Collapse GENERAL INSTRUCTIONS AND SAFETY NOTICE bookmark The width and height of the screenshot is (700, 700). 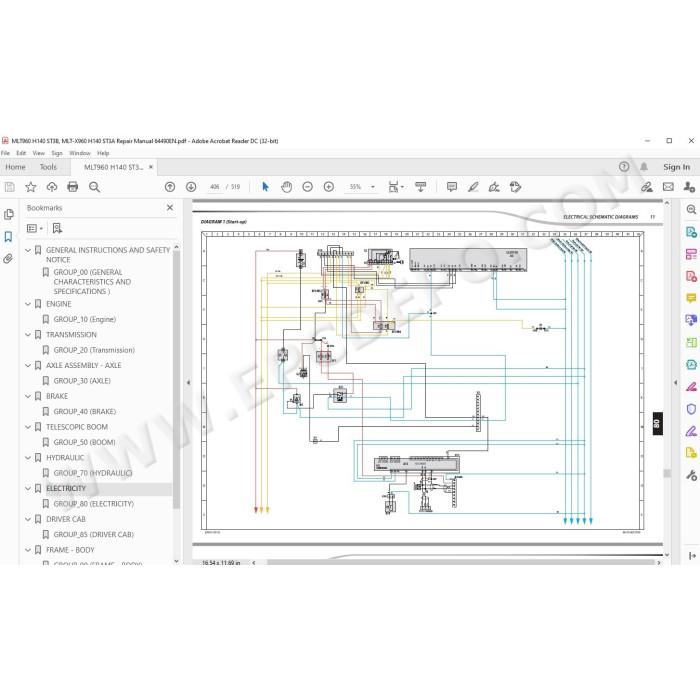[x=28, y=250]
